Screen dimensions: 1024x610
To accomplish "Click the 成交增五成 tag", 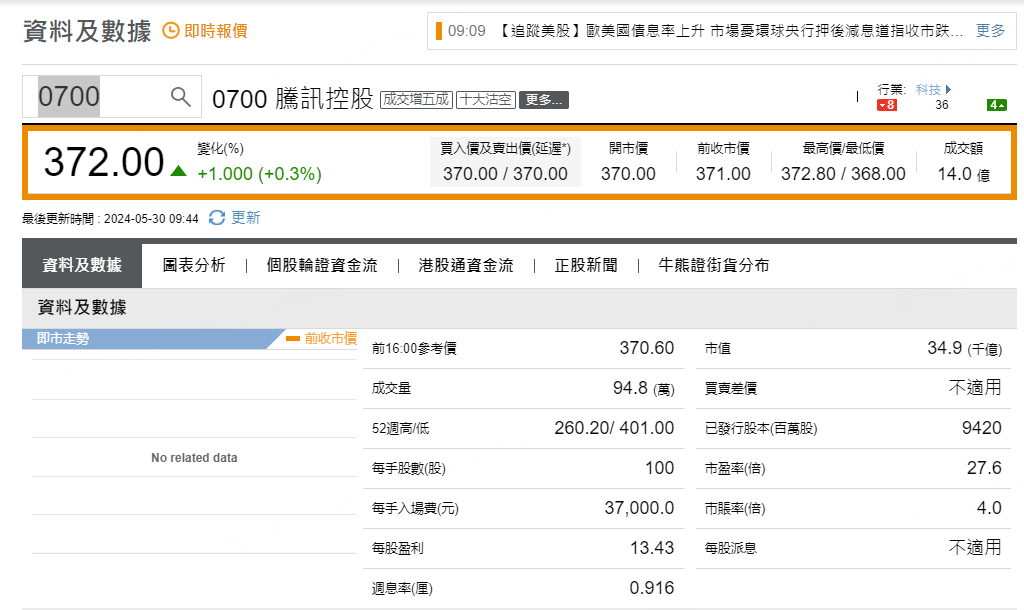I will (x=416, y=99).
